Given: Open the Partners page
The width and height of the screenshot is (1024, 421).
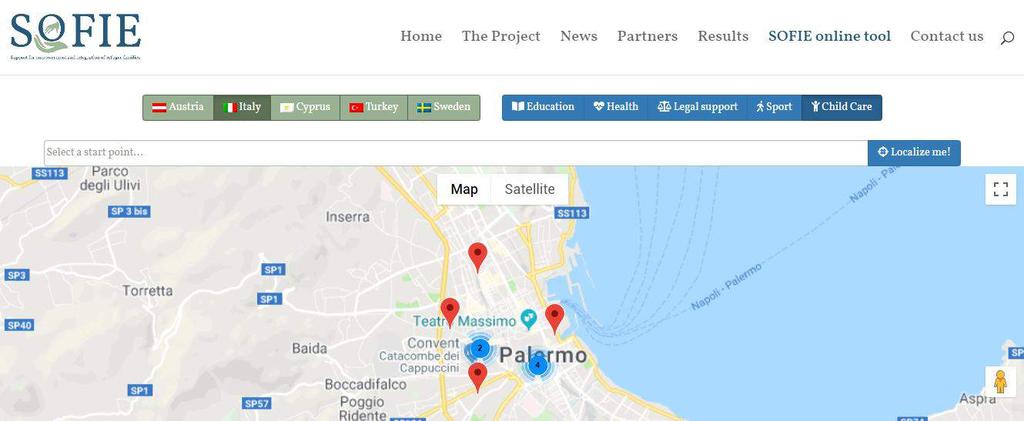Looking at the screenshot, I should pos(647,37).
